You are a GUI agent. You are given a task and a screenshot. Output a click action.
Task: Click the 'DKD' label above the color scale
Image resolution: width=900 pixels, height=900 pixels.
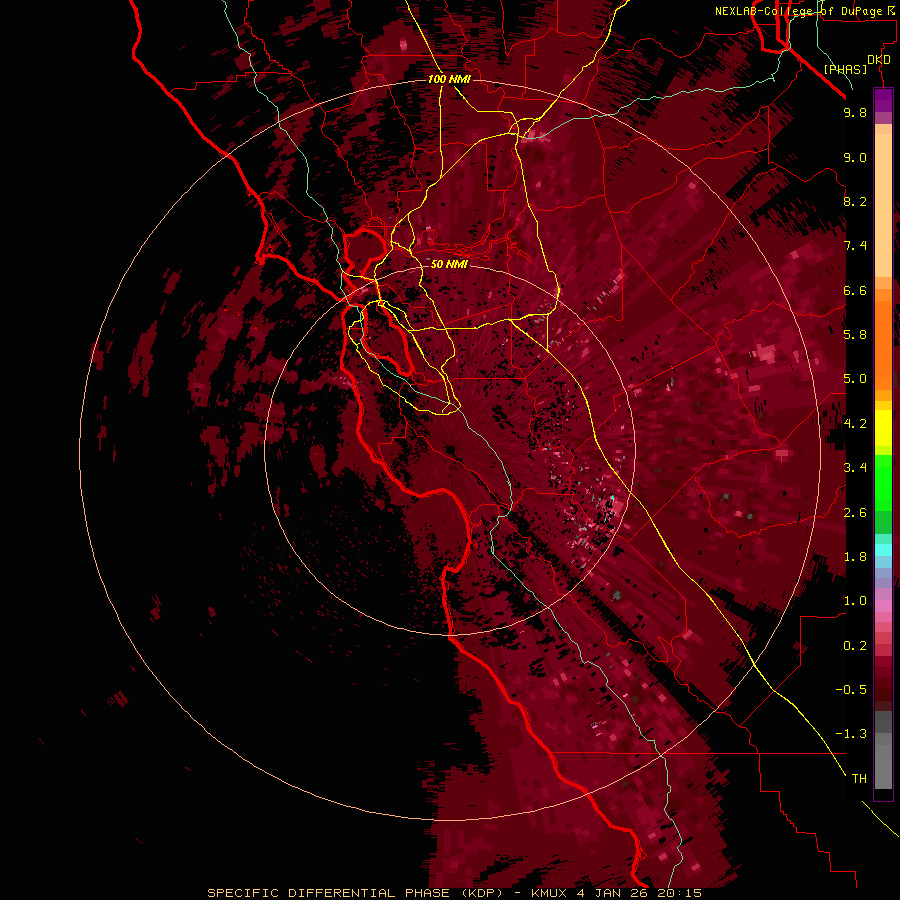pos(879,60)
